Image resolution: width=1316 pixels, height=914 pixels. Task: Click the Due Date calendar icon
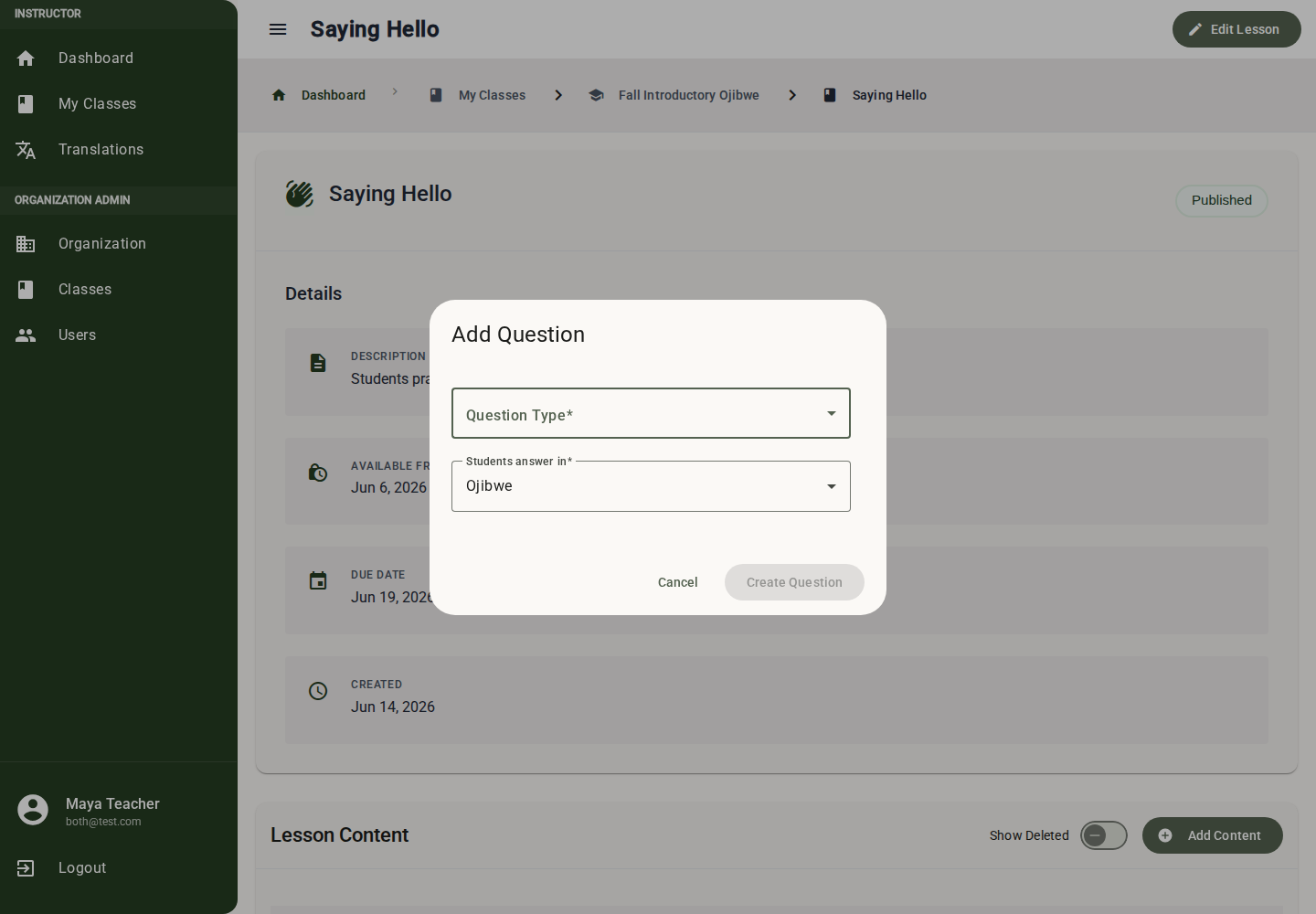click(318, 581)
